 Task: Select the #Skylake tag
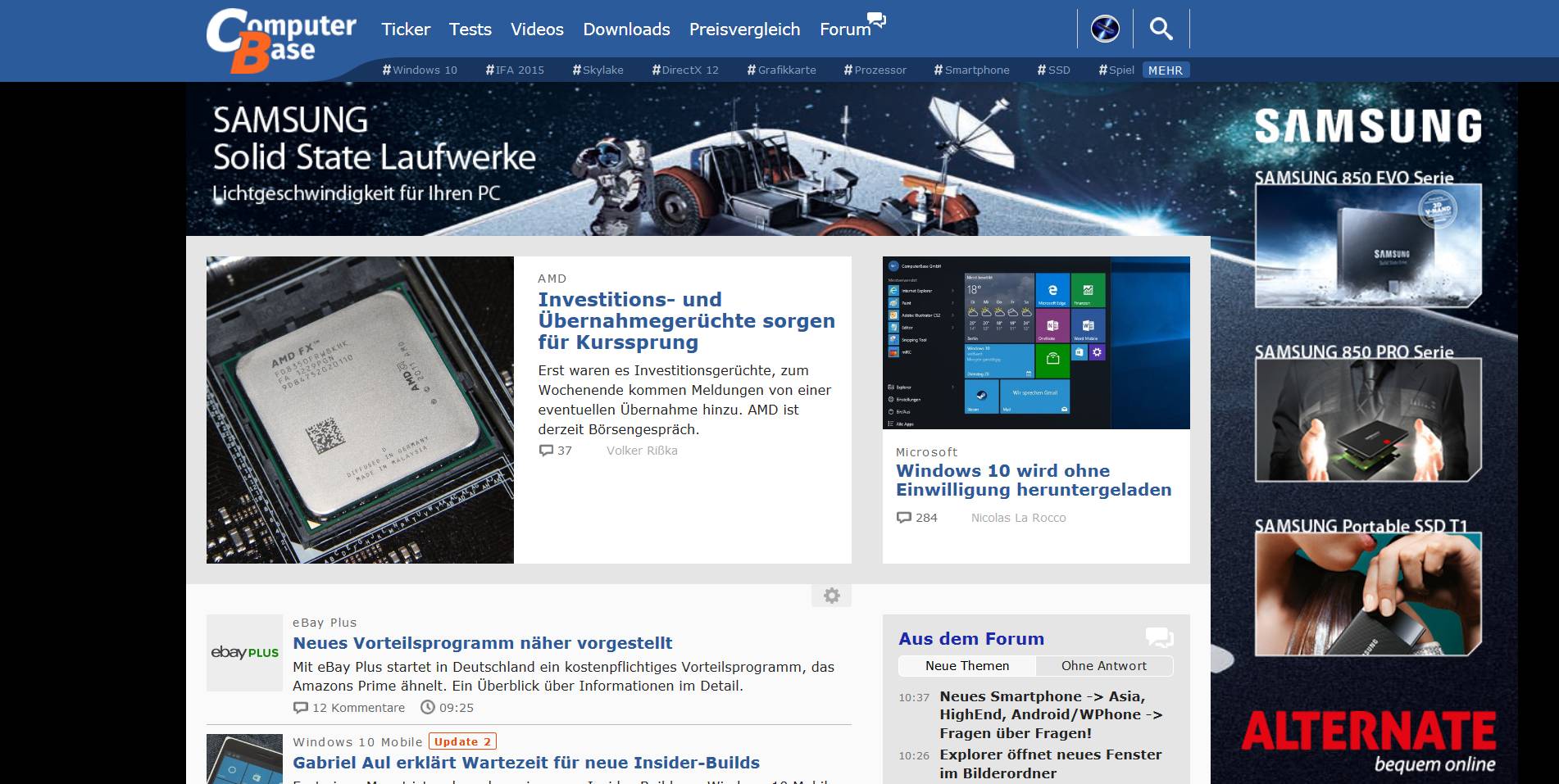coord(598,70)
